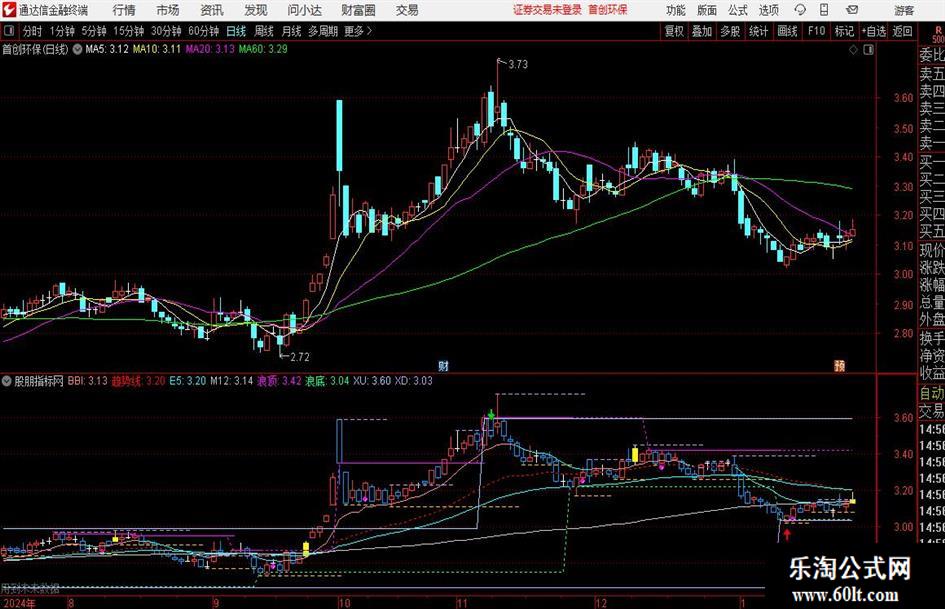945x609 pixels.
Task: Expand the 首创环保(日线) indicator dropdown
Action: [77, 49]
